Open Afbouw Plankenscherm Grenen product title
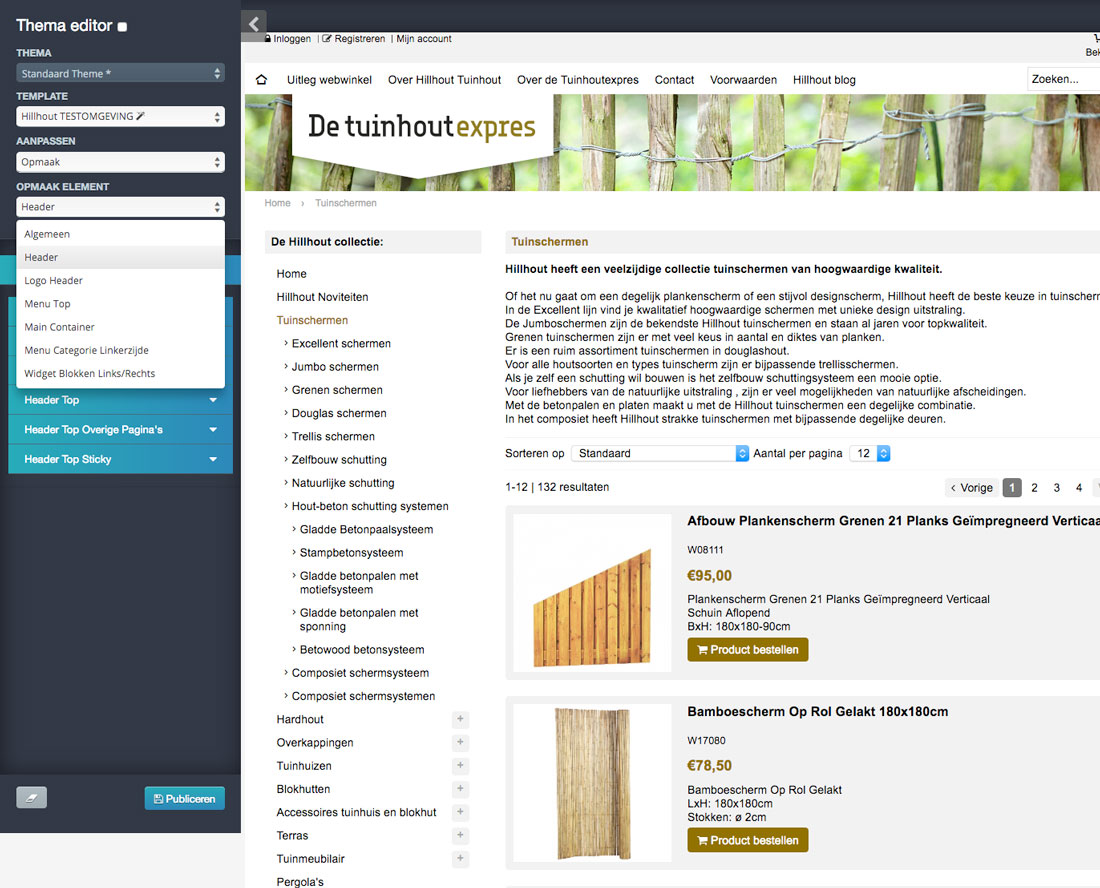This screenshot has height=888, width=1100. pos(893,520)
